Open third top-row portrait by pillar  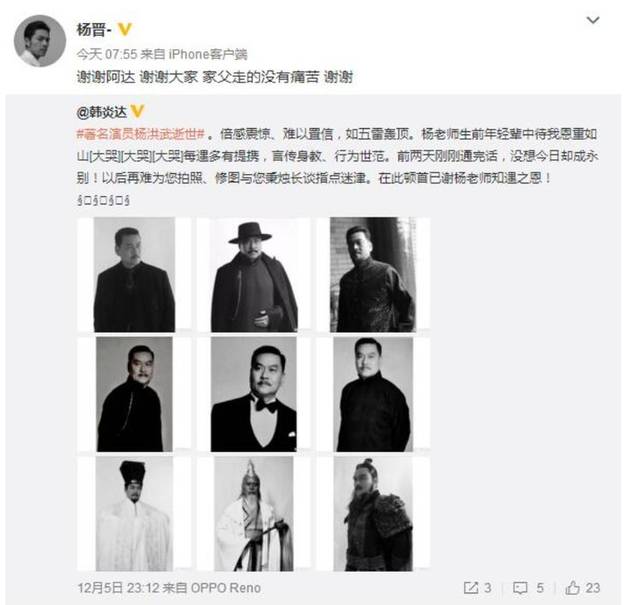(x=373, y=274)
